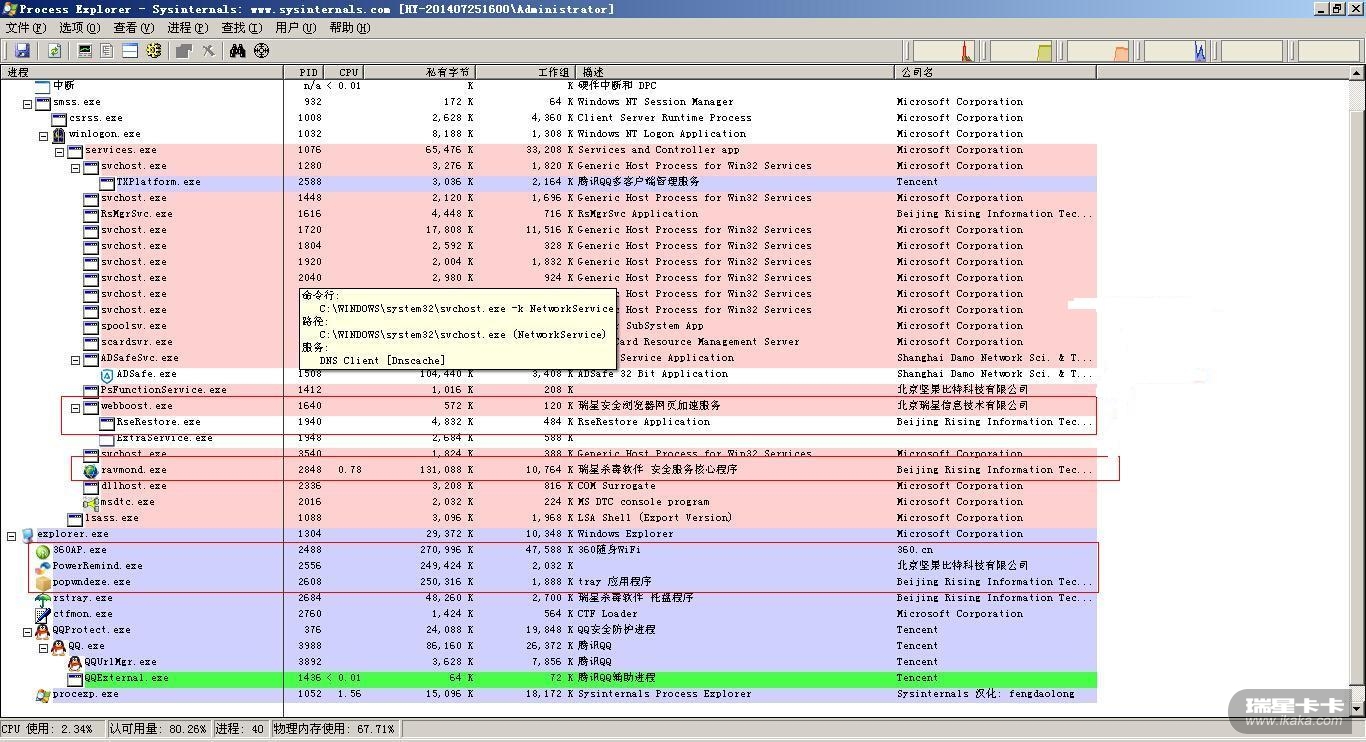Open the 查找(I) menu

point(241,28)
